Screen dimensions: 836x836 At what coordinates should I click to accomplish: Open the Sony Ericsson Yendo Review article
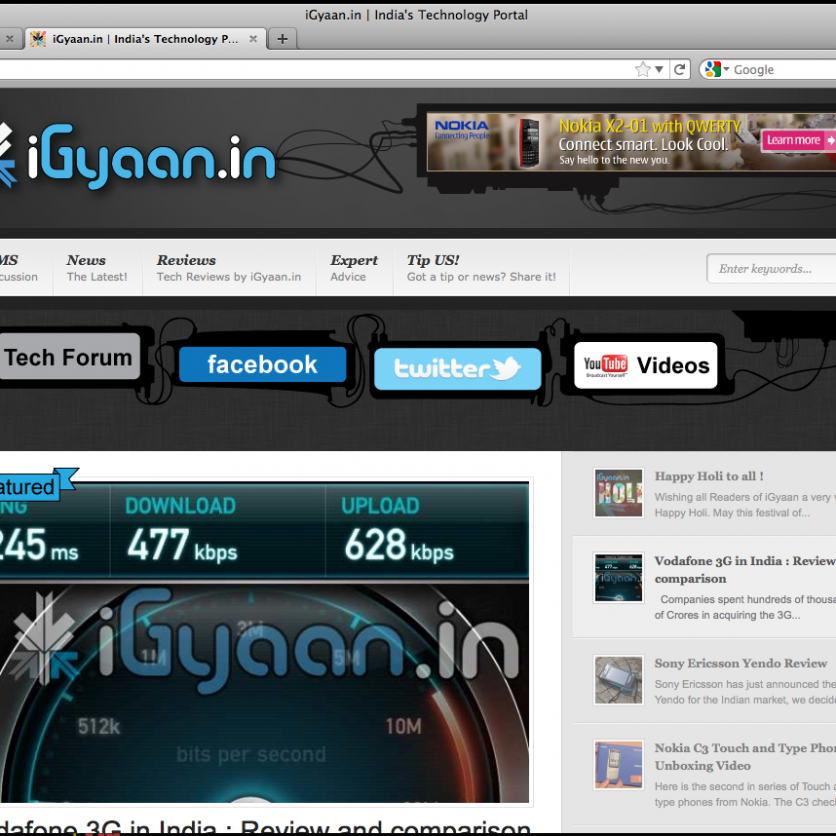click(741, 663)
